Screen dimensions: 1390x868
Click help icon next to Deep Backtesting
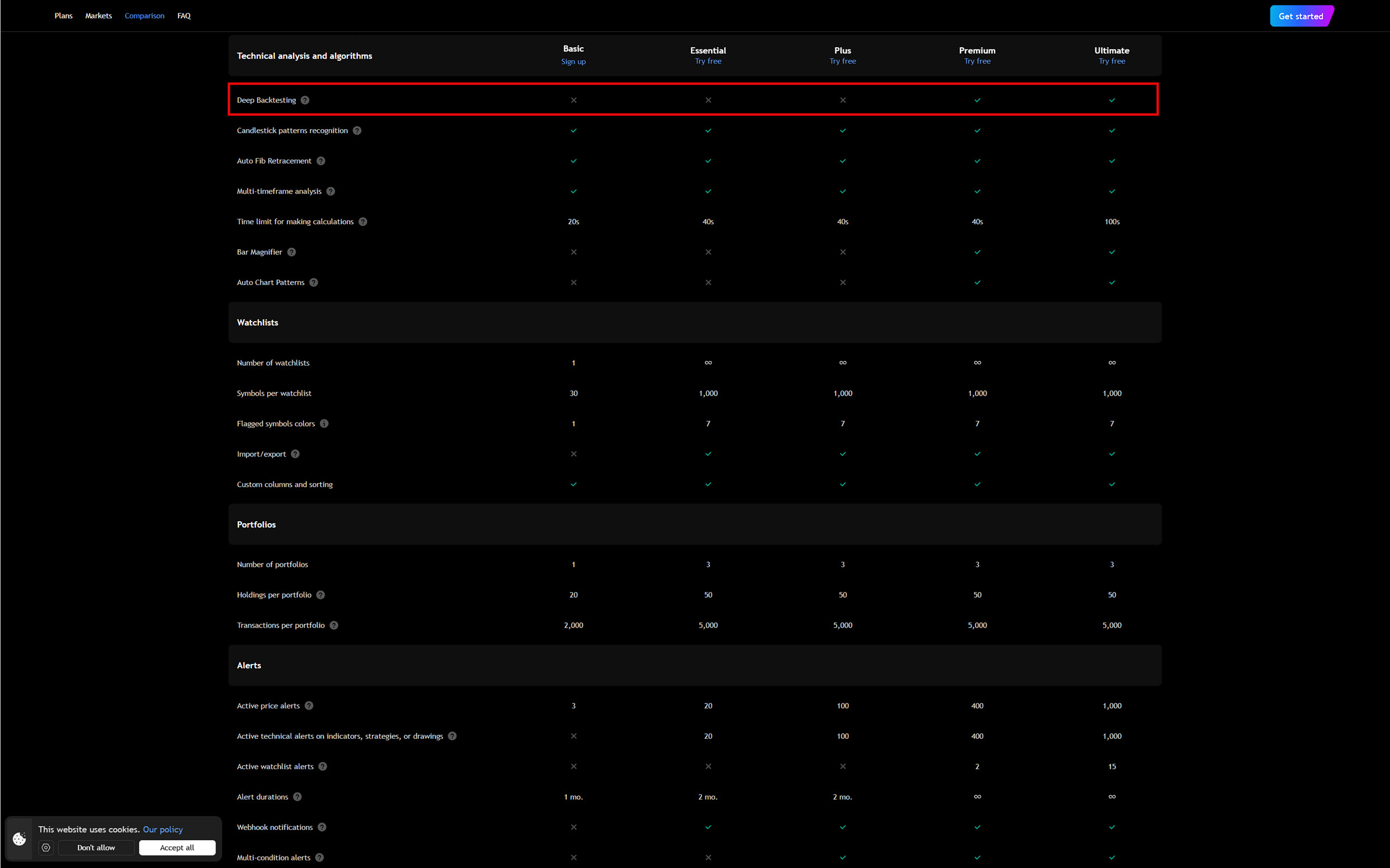(x=305, y=100)
